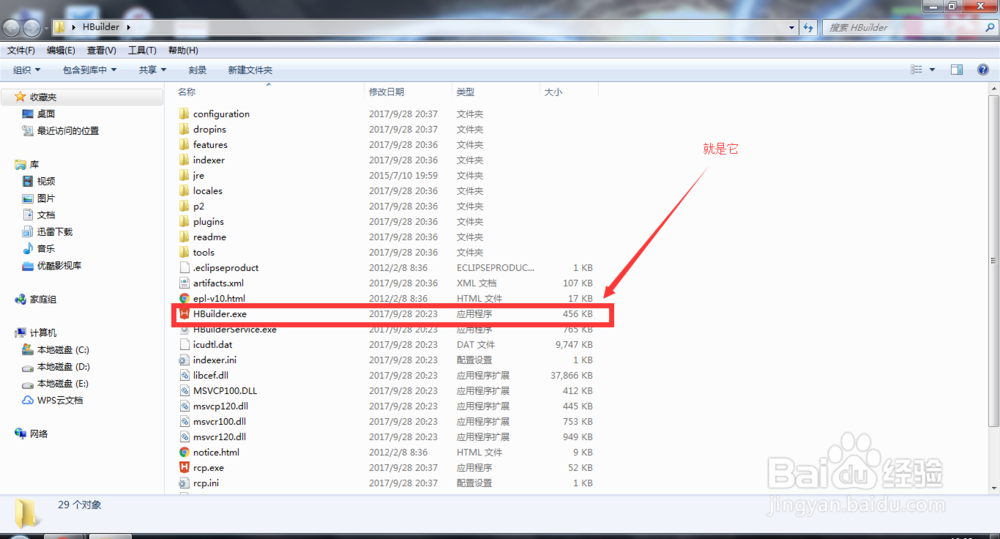Open Homegroup (家庭组) in sidebar
Screen dimensions: 1000x539
point(36,299)
